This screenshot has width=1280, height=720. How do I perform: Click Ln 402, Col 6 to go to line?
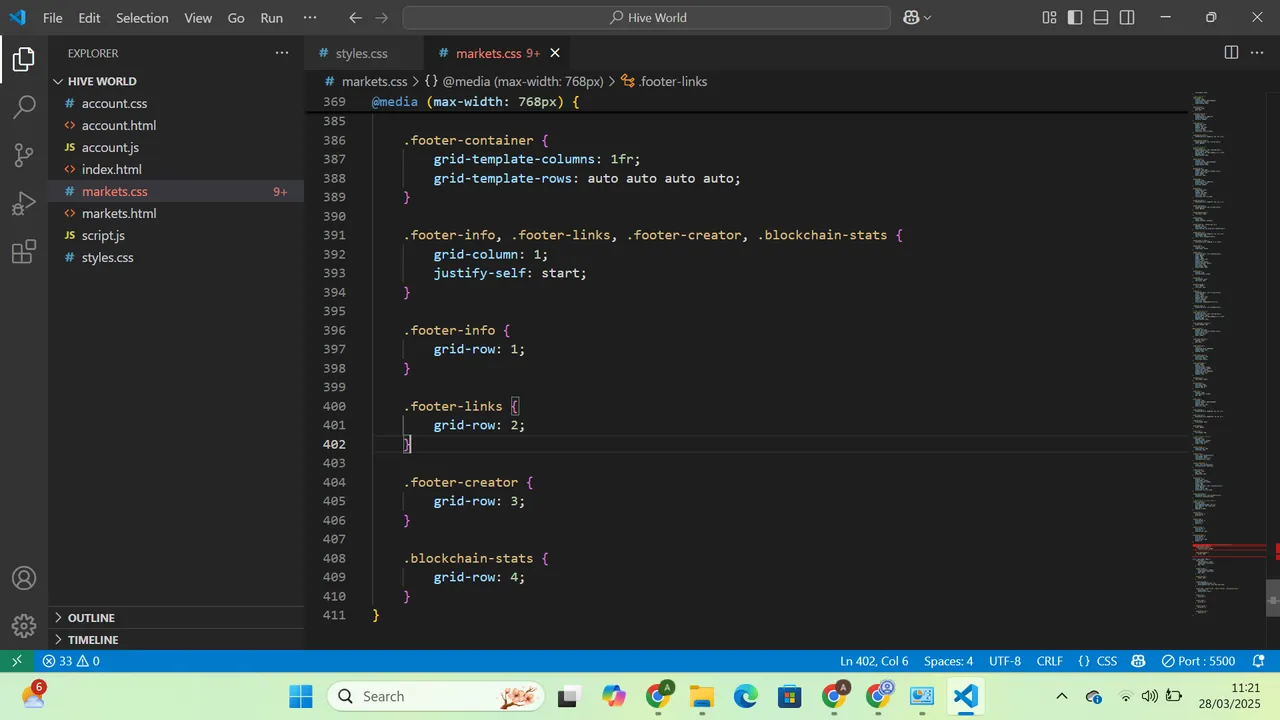(874, 661)
